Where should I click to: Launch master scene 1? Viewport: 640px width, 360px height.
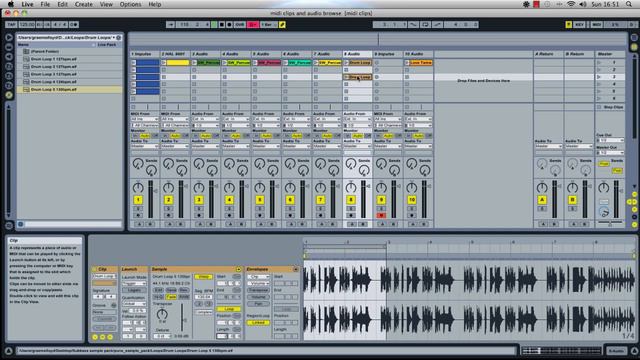(x=599, y=62)
